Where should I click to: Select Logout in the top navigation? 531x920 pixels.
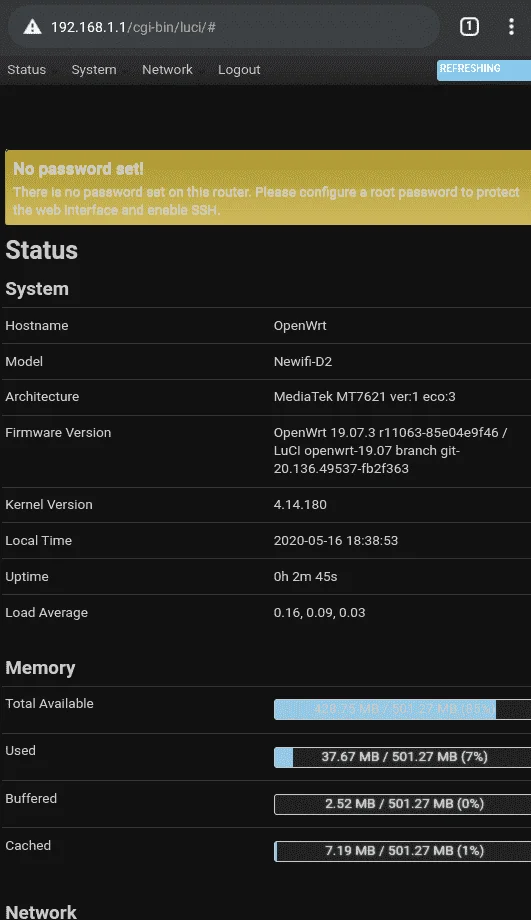click(239, 69)
